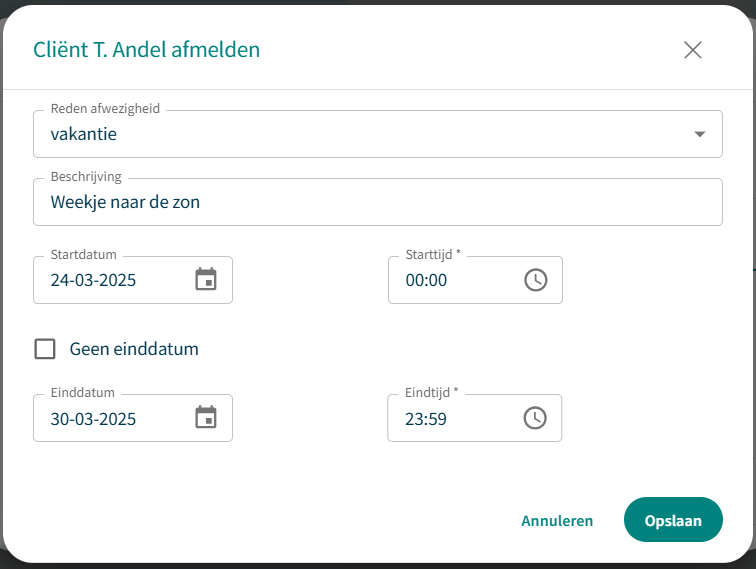
Task: Open the Eindtijd clock picker icon
Action: pos(536,418)
